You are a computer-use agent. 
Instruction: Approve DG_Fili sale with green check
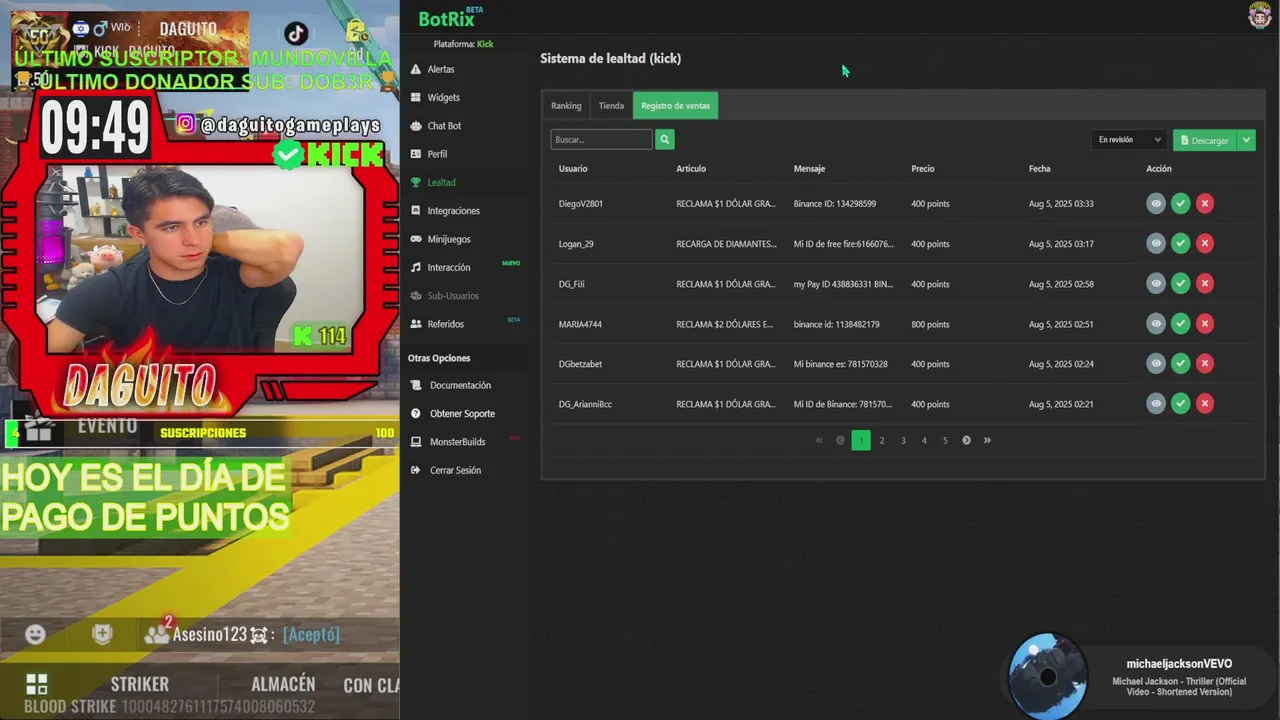click(1181, 284)
